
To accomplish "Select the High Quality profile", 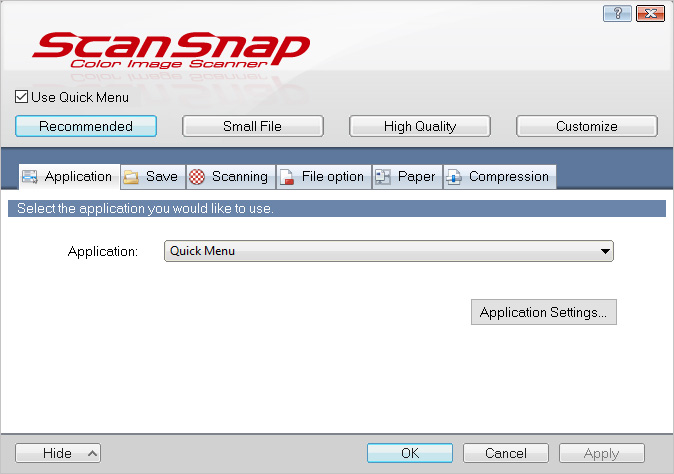I will [420, 126].
